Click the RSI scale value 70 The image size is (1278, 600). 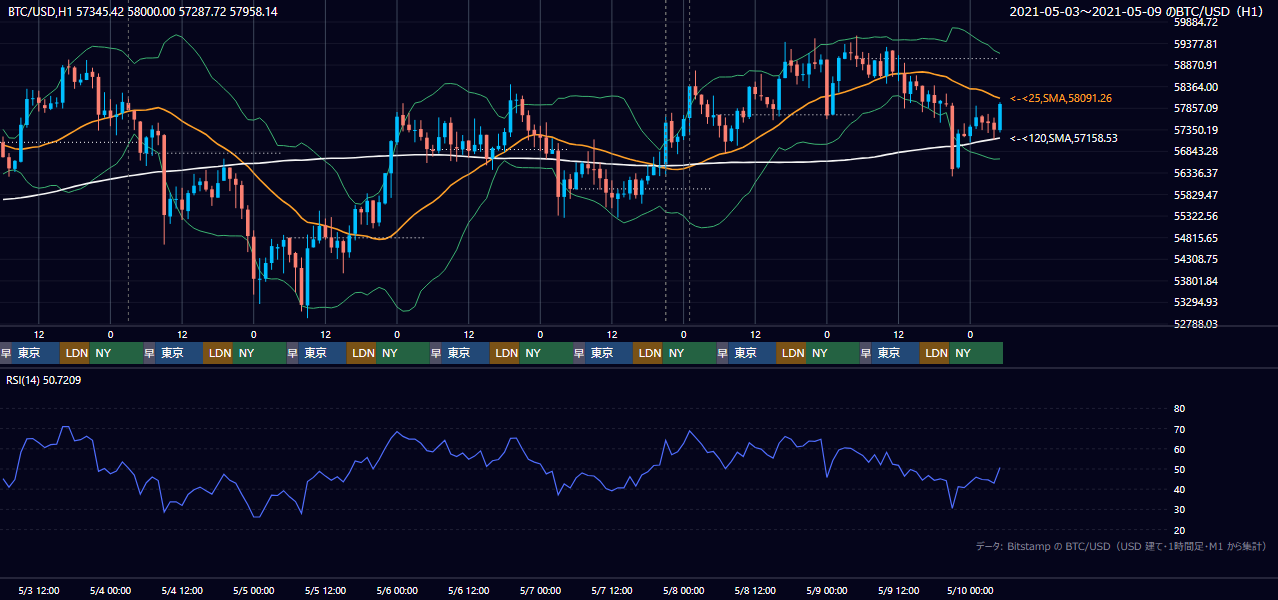point(1179,429)
